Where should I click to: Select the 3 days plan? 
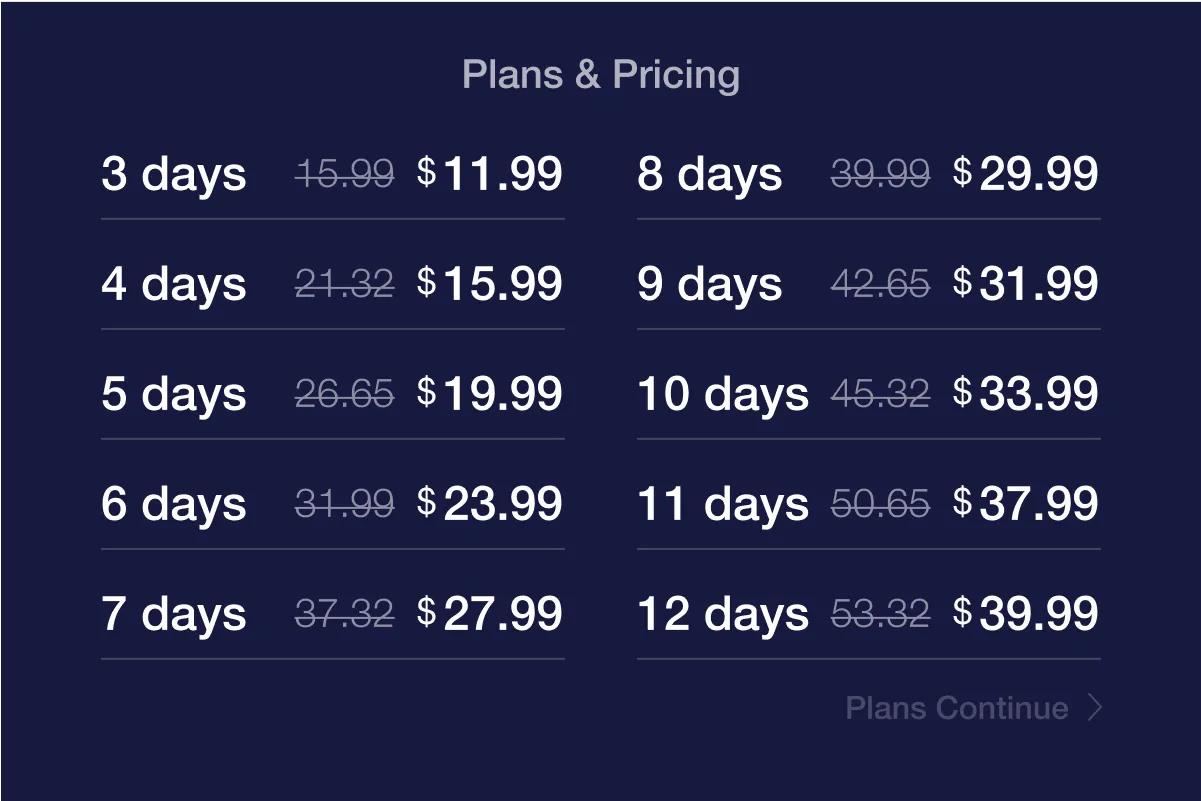332,174
